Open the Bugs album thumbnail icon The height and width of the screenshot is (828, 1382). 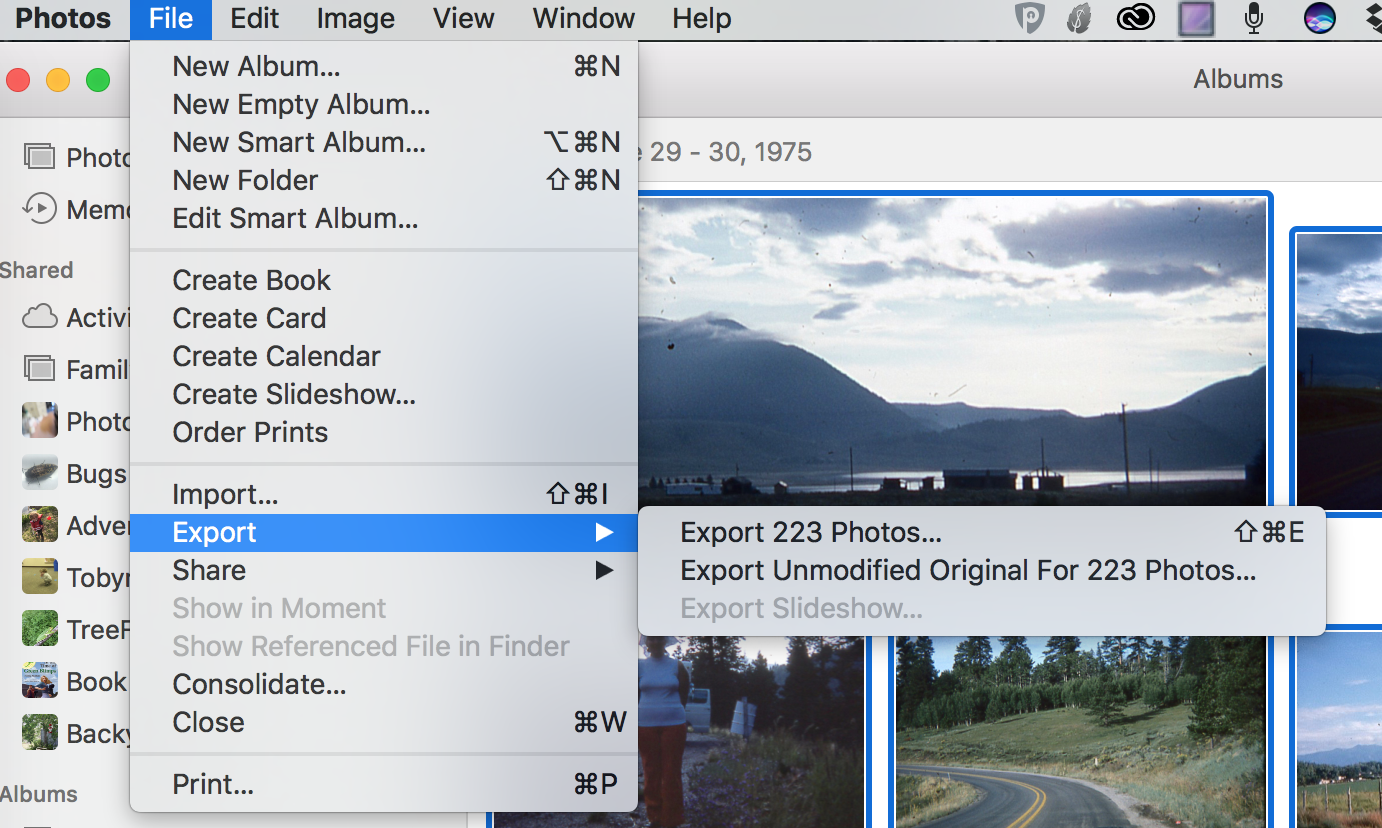coord(39,472)
